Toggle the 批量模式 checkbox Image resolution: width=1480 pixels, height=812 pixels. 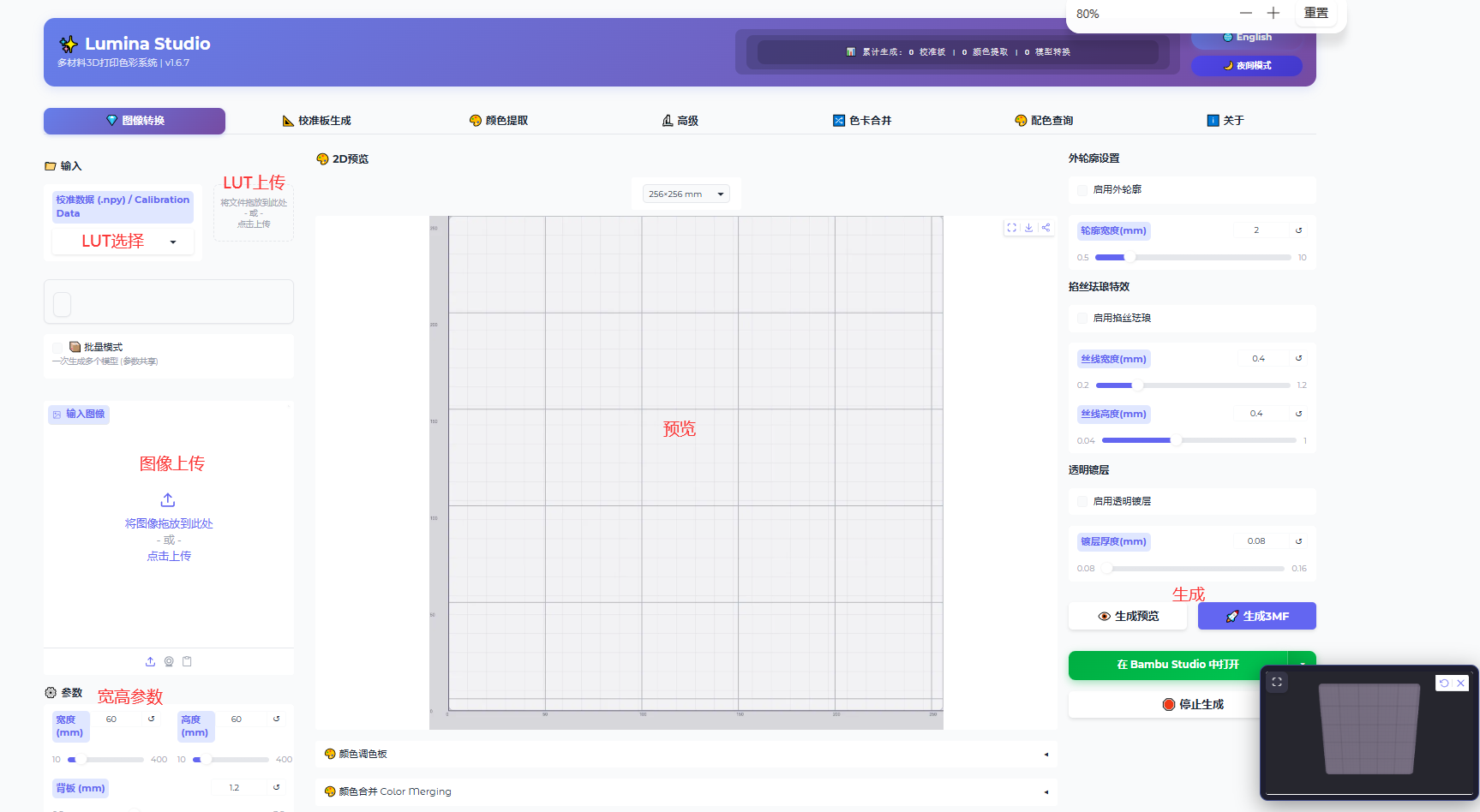(x=57, y=347)
